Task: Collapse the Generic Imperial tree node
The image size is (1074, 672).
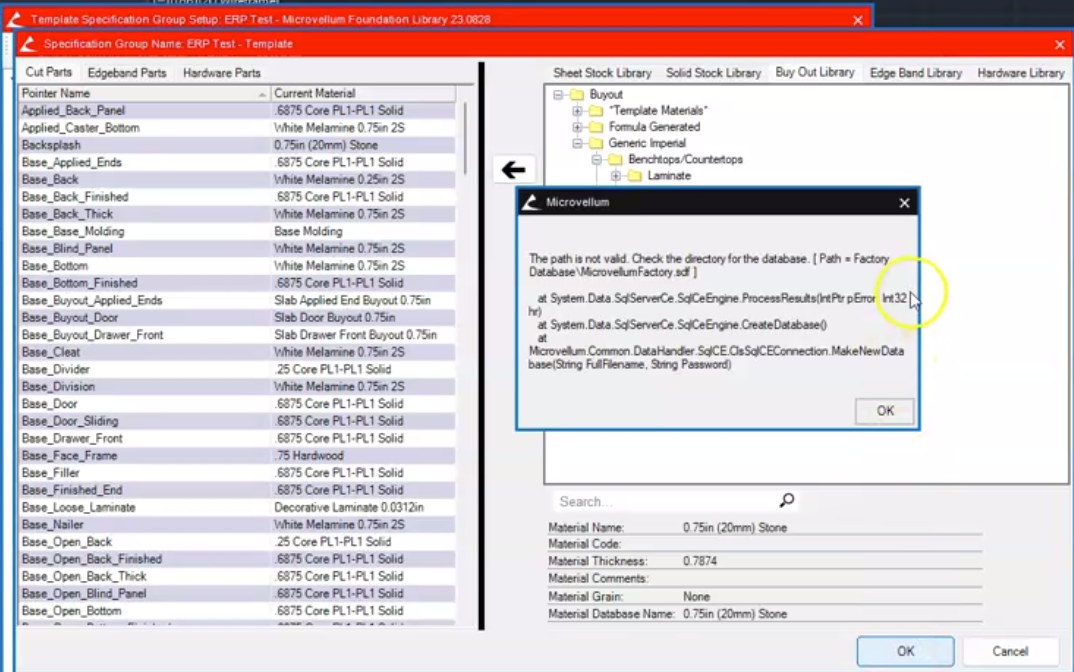Action: click(x=577, y=143)
